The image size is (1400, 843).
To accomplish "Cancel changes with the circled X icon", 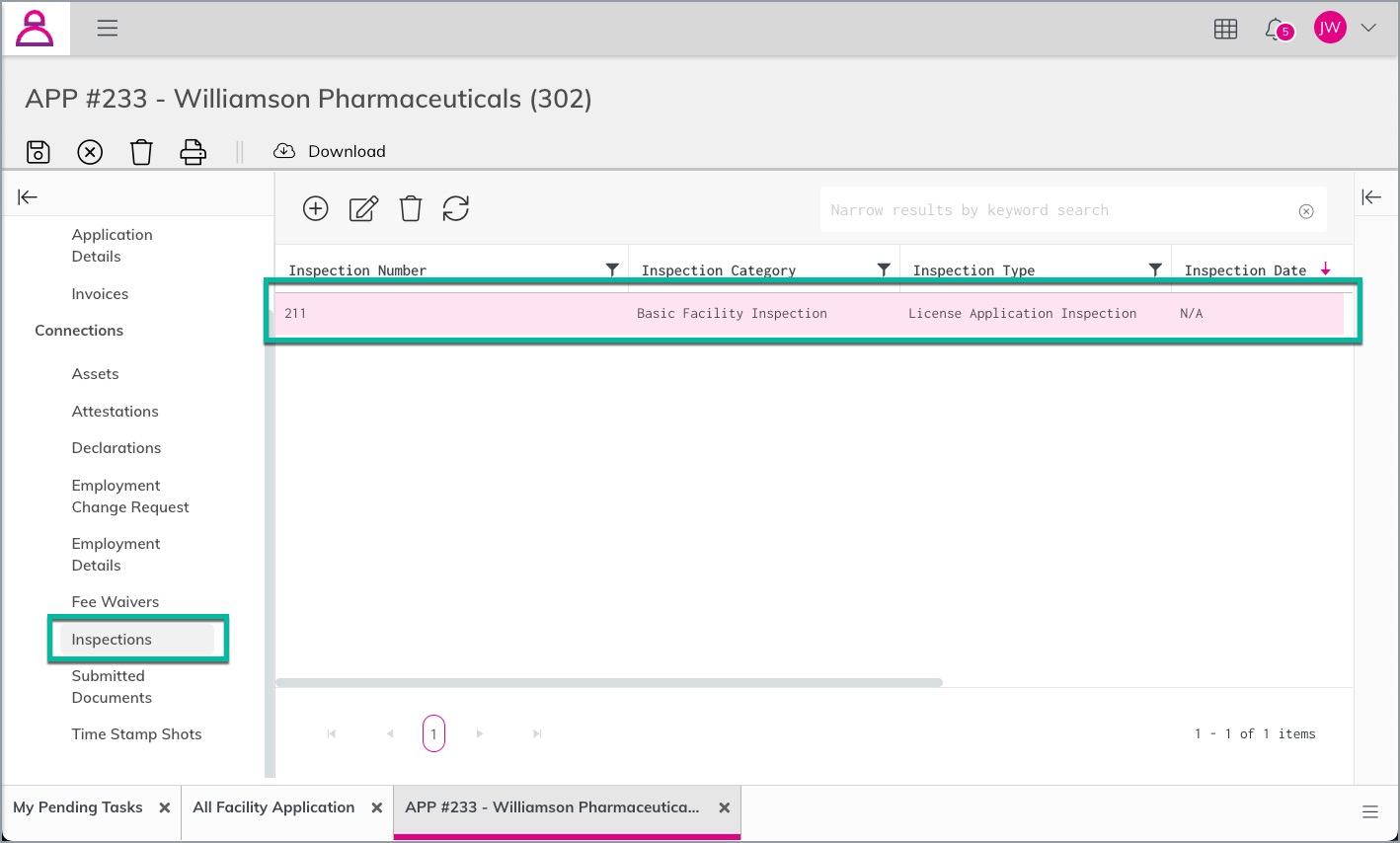I will [90, 151].
